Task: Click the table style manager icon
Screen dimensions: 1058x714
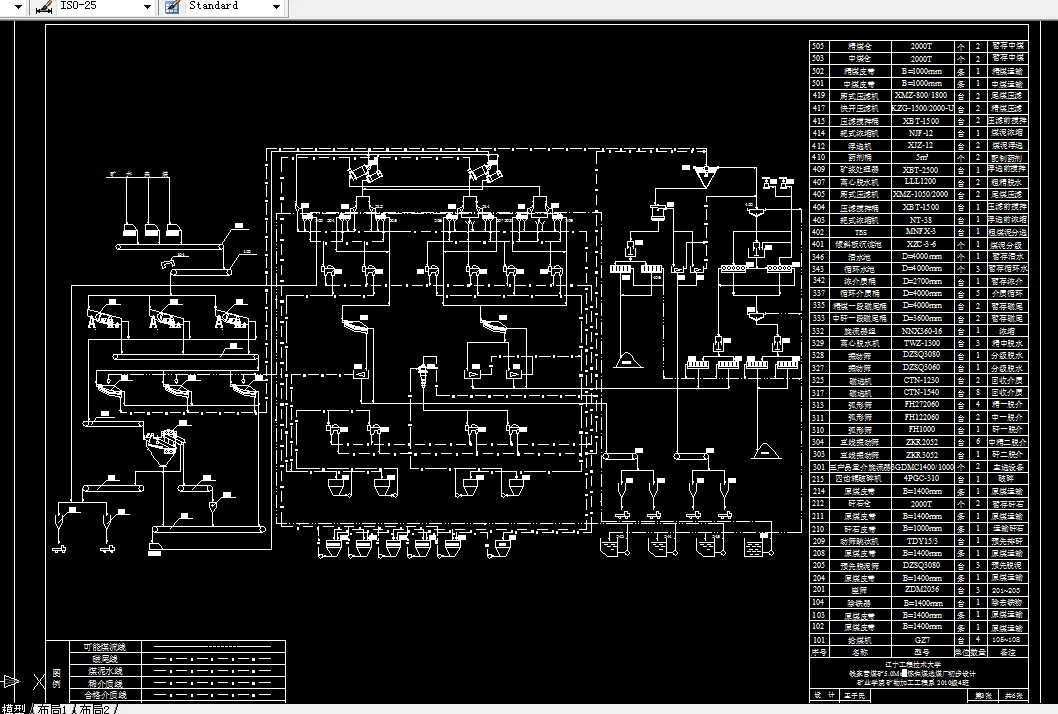Action: (x=173, y=7)
